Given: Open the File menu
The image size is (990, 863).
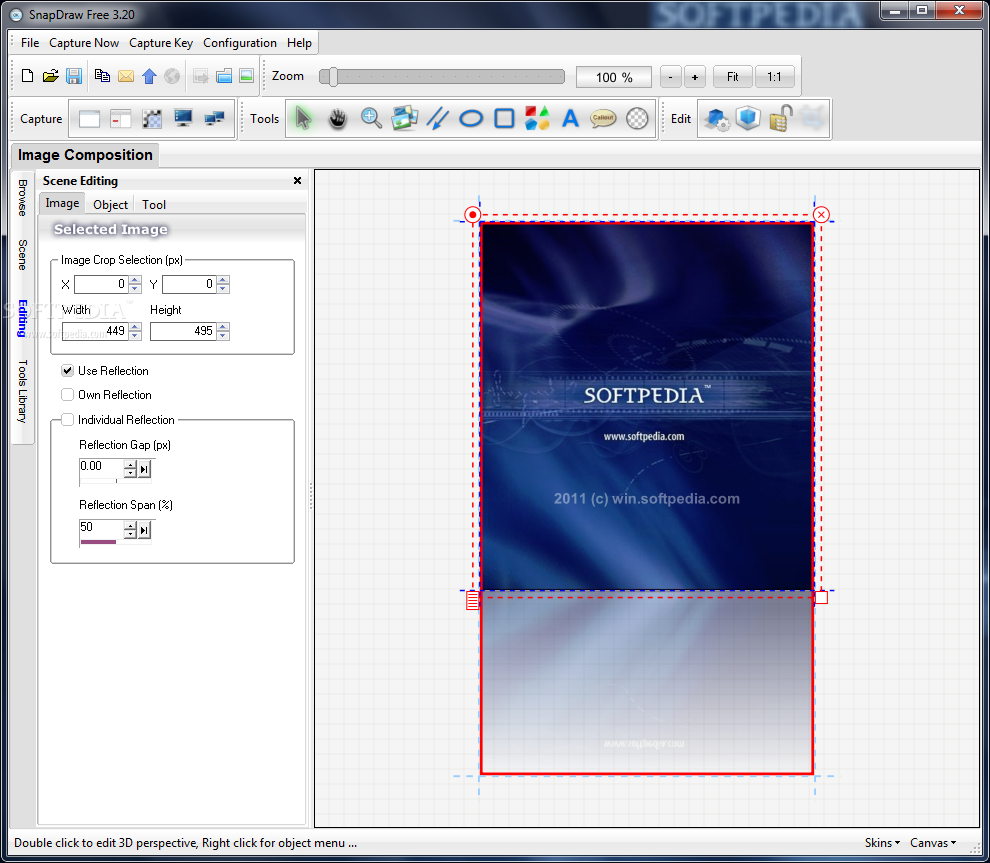Looking at the screenshot, I should tap(30, 43).
